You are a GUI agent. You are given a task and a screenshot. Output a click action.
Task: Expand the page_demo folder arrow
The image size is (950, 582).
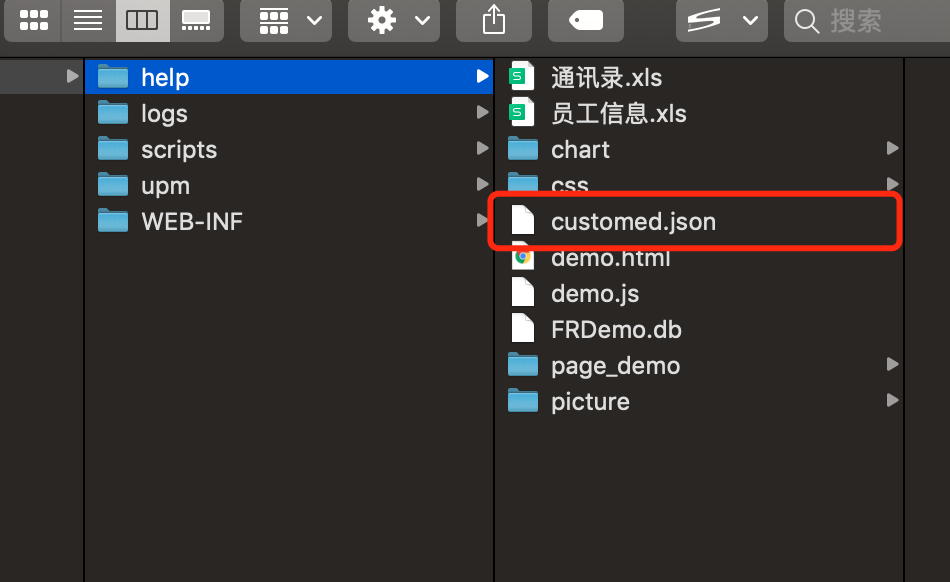click(x=892, y=365)
